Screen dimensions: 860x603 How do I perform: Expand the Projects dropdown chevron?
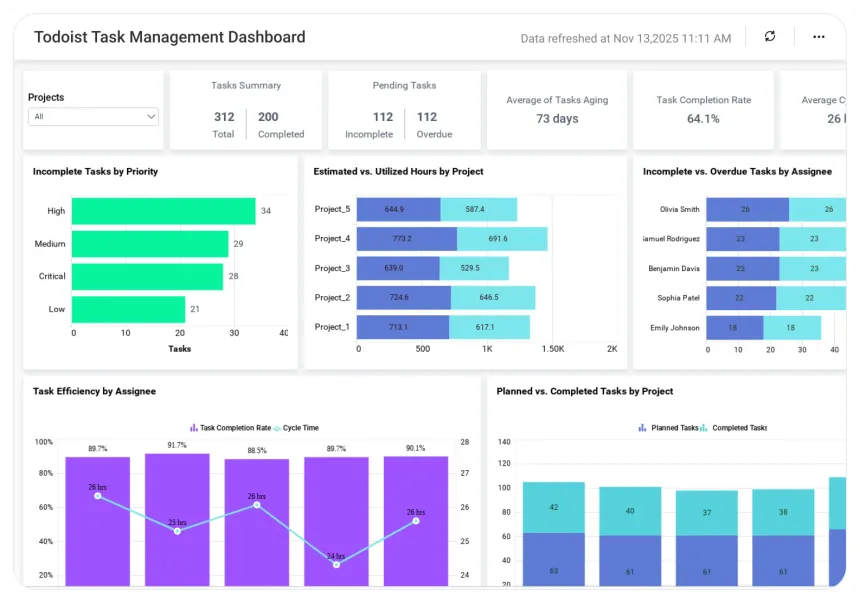(151, 116)
